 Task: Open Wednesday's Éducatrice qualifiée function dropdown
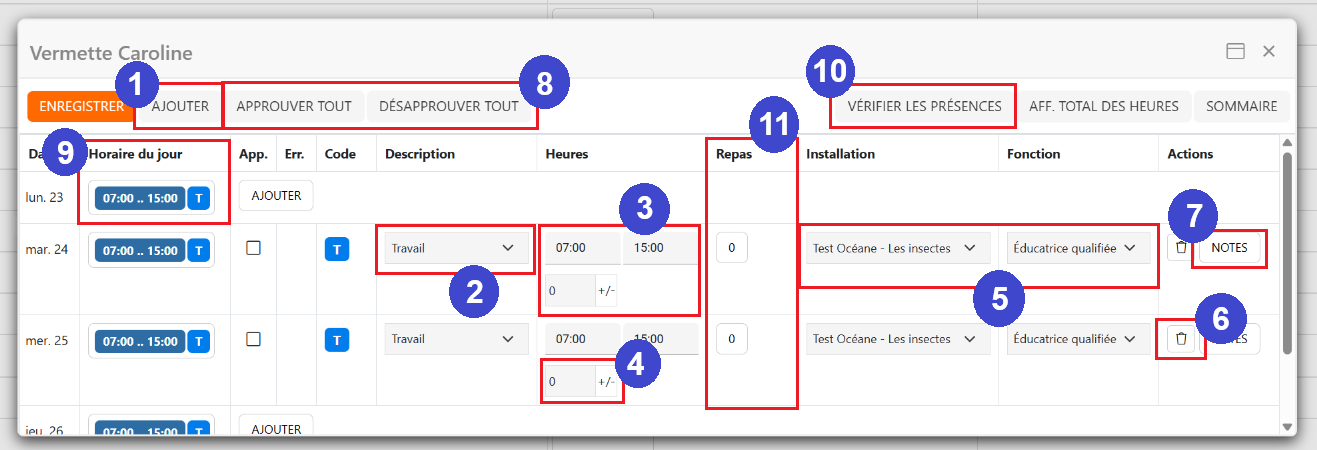point(1074,339)
